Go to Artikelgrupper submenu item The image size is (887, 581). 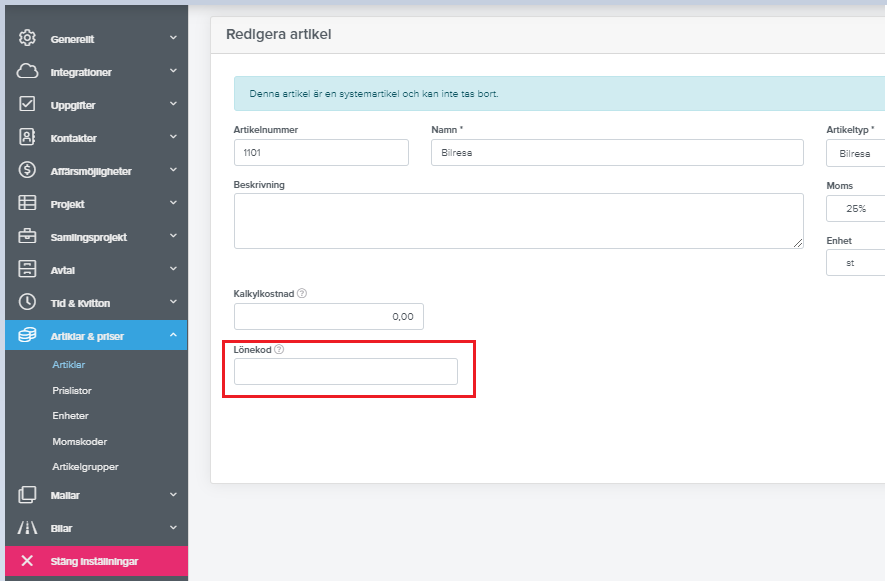tap(85, 467)
